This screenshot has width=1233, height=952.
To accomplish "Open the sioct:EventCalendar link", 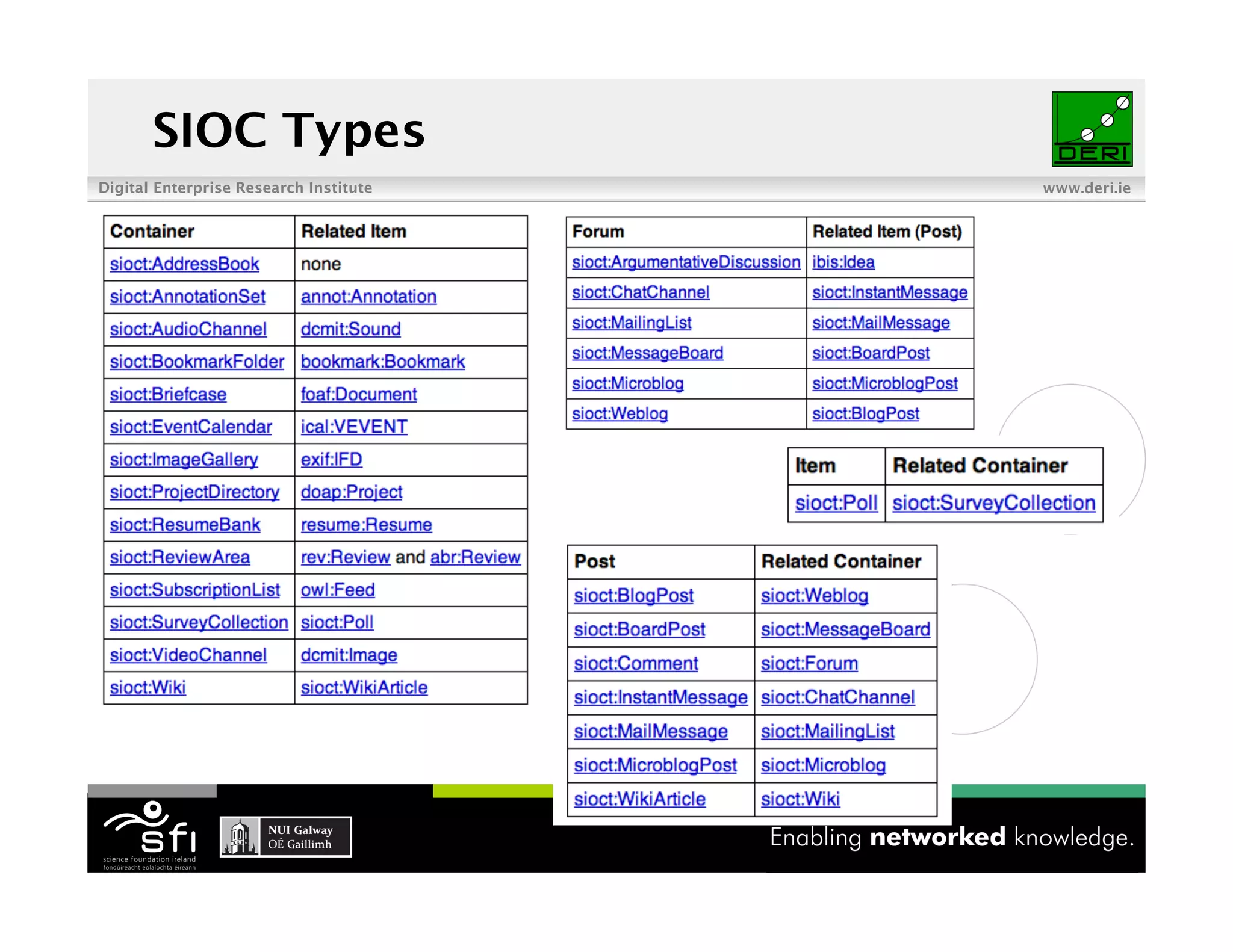I will coord(191,427).
